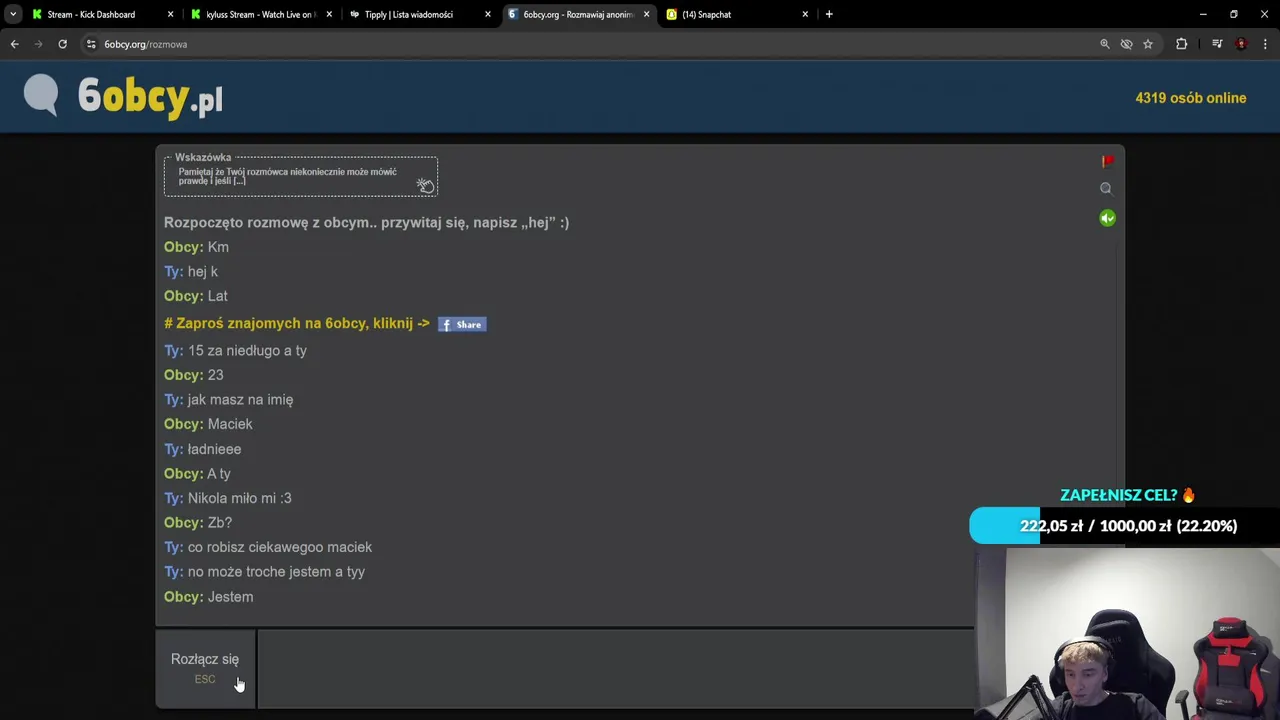
Task: Click the message 'co robisz ciekawegoo maciek'
Action: coord(280,547)
